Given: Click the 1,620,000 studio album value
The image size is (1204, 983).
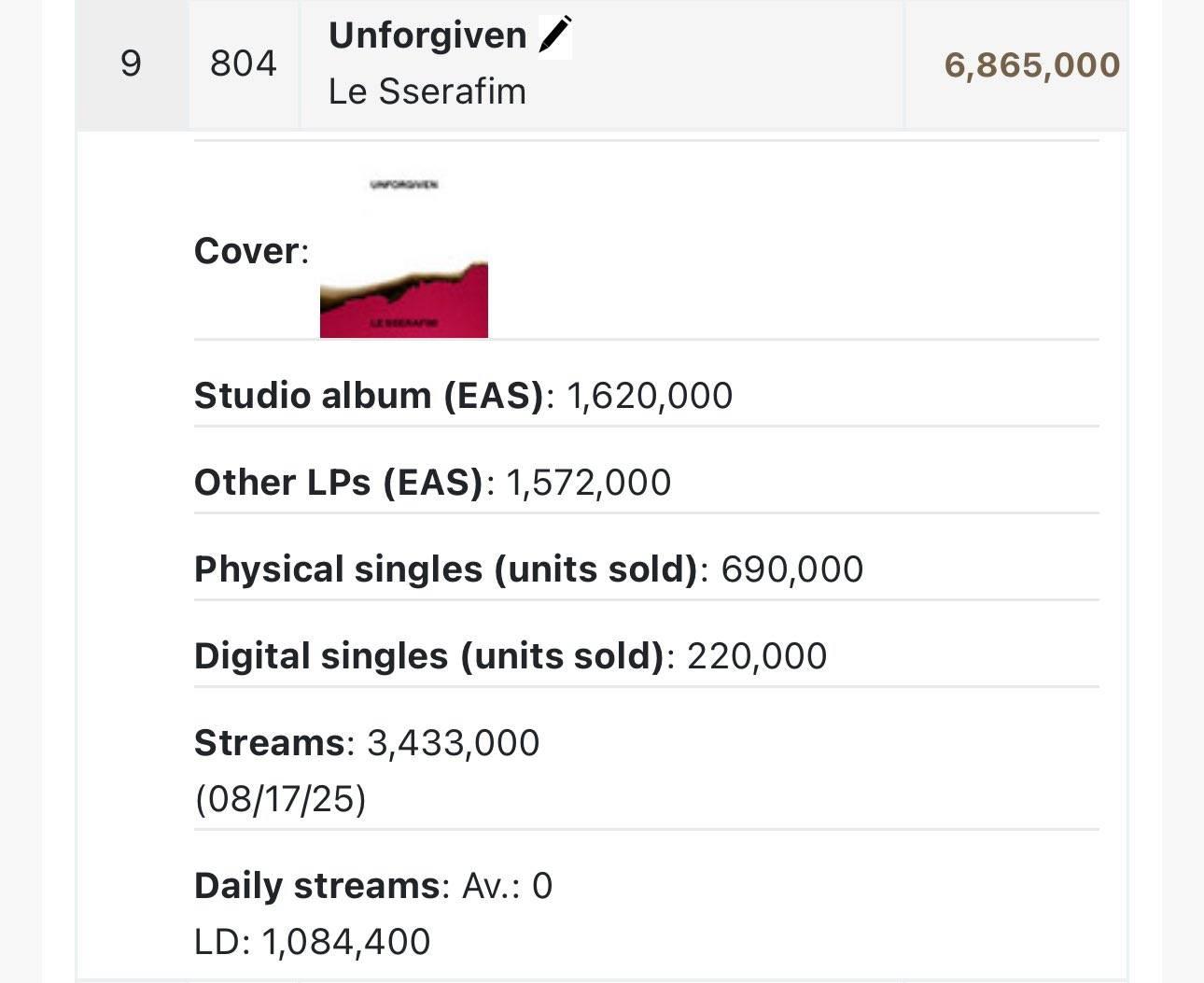Looking at the screenshot, I should click(650, 396).
